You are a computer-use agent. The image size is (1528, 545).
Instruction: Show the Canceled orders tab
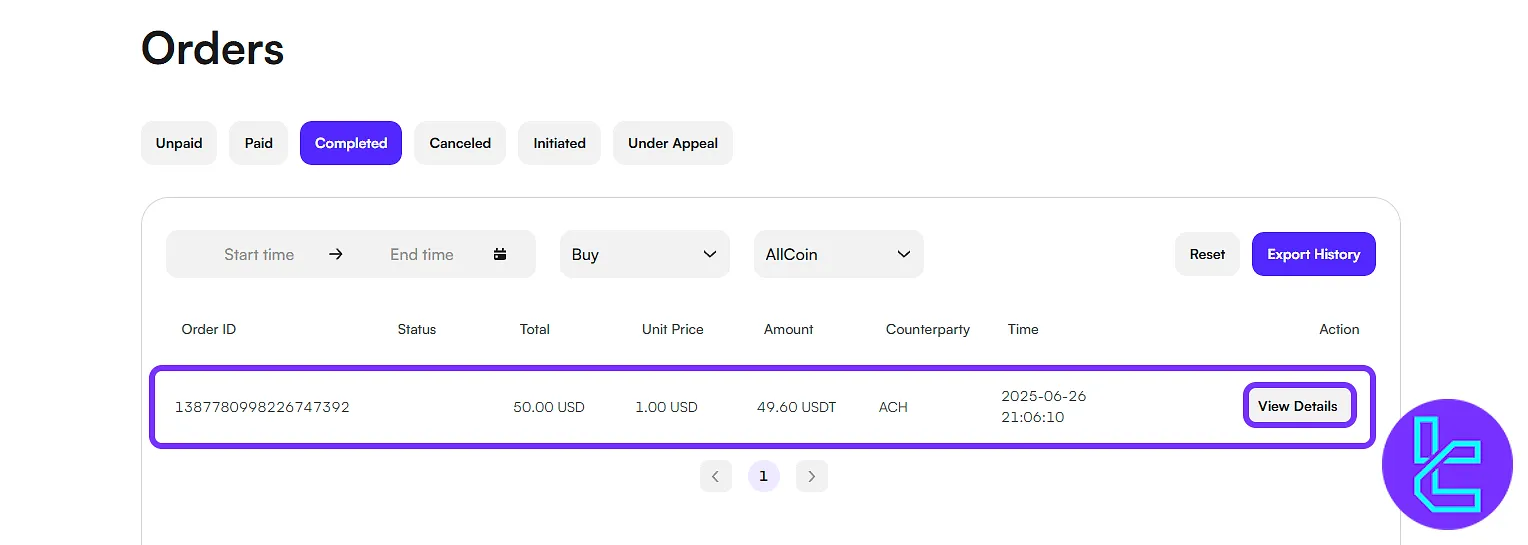pyautogui.click(x=460, y=143)
